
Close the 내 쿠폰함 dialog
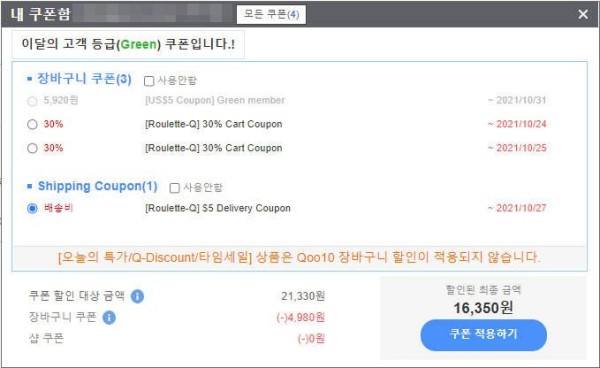pos(583,14)
